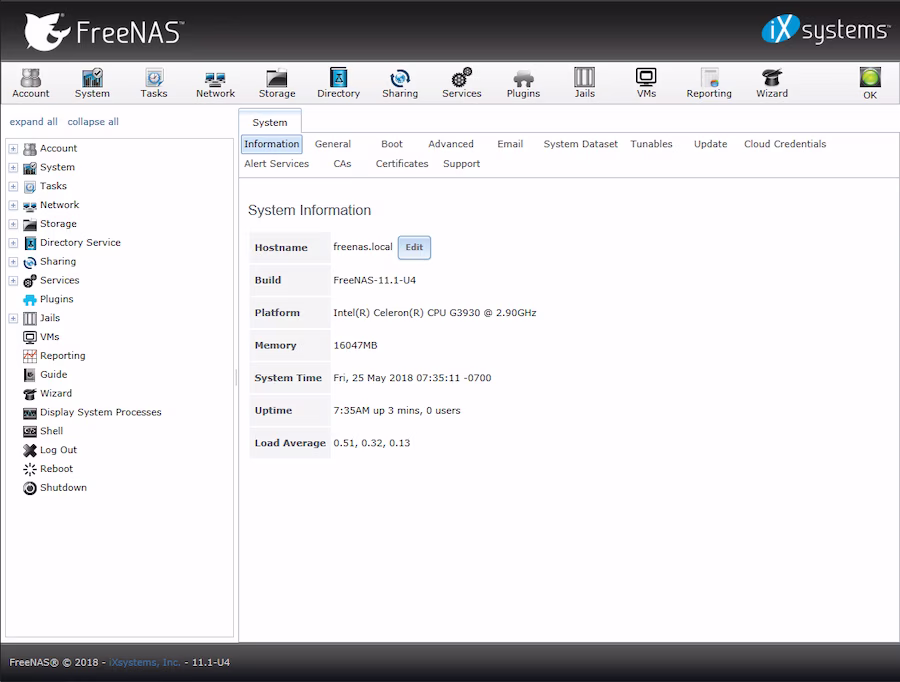This screenshot has height=682, width=900.
Task: Click the build value FreeNAS-11.1-U4
Action: (x=374, y=280)
